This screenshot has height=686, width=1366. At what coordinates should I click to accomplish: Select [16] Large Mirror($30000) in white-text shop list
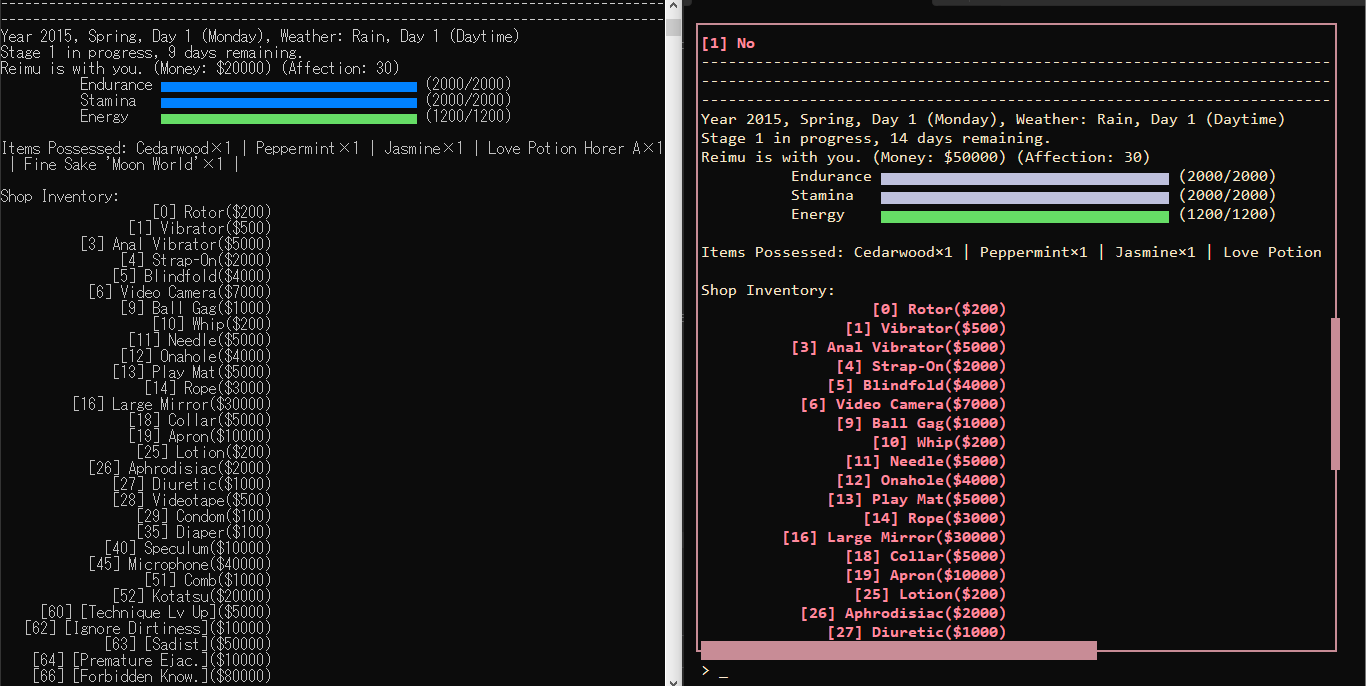pos(172,404)
